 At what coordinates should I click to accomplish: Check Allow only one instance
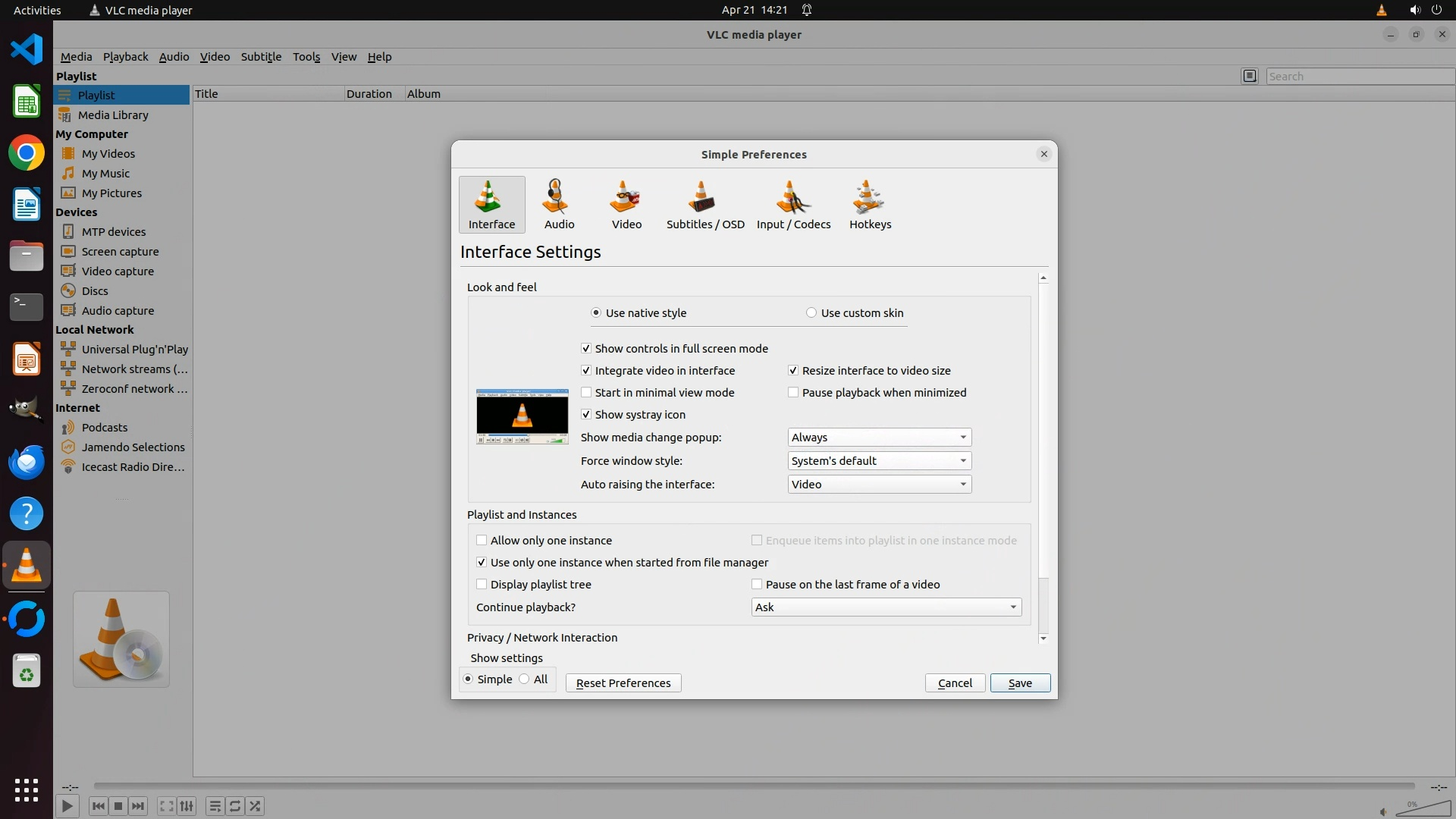tap(482, 541)
